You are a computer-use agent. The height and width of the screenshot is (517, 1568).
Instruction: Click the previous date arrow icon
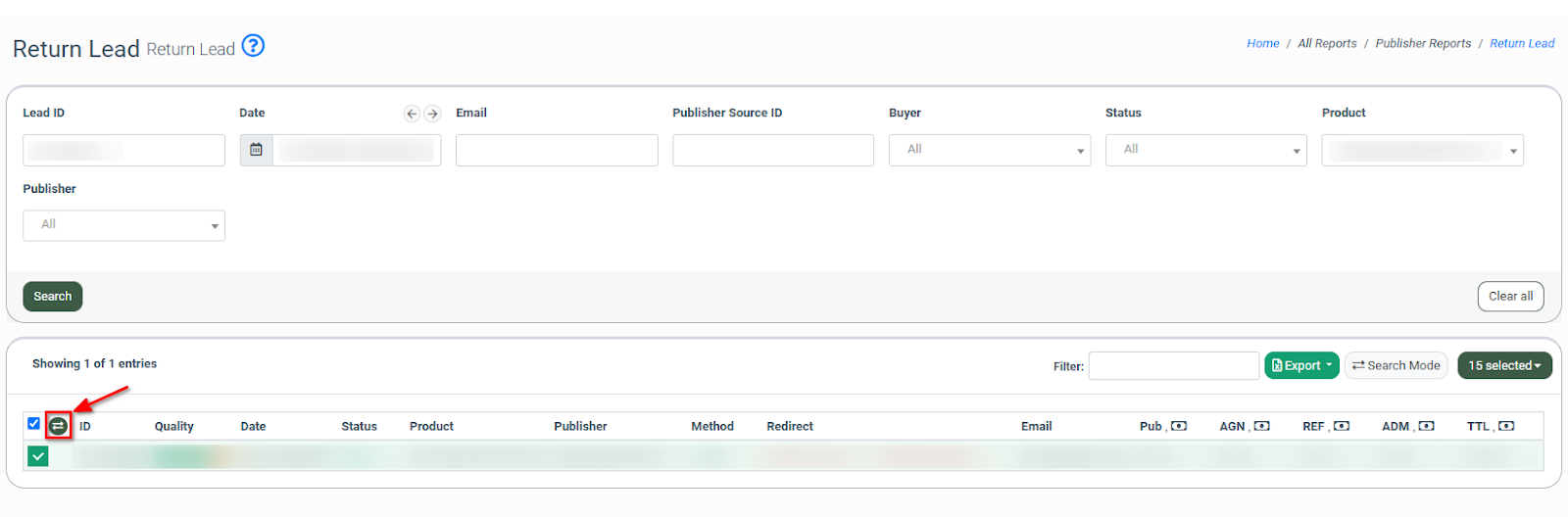click(x=412, y=114)
